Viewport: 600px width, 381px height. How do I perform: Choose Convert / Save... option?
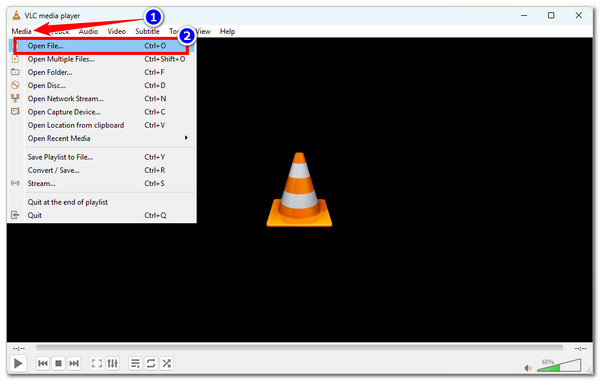(x=101, y=170)
